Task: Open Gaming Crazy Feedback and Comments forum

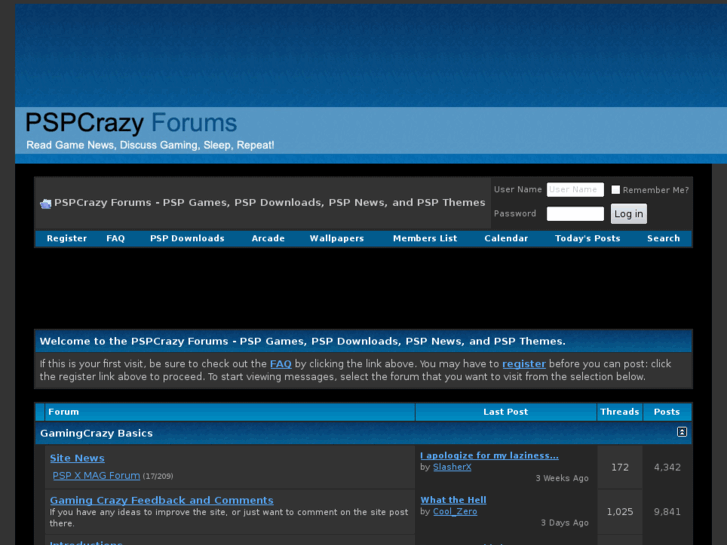Action: (x=161, y=500)
